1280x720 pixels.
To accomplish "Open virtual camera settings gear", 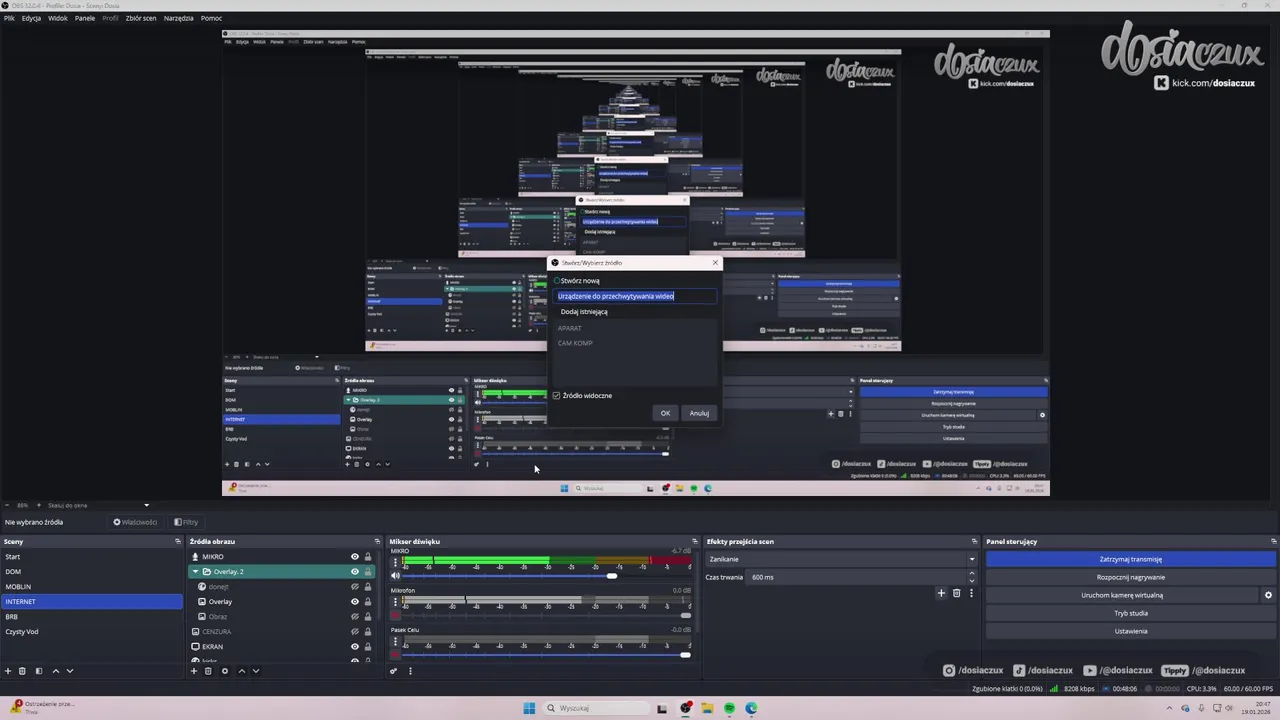I will [1268, 595].
